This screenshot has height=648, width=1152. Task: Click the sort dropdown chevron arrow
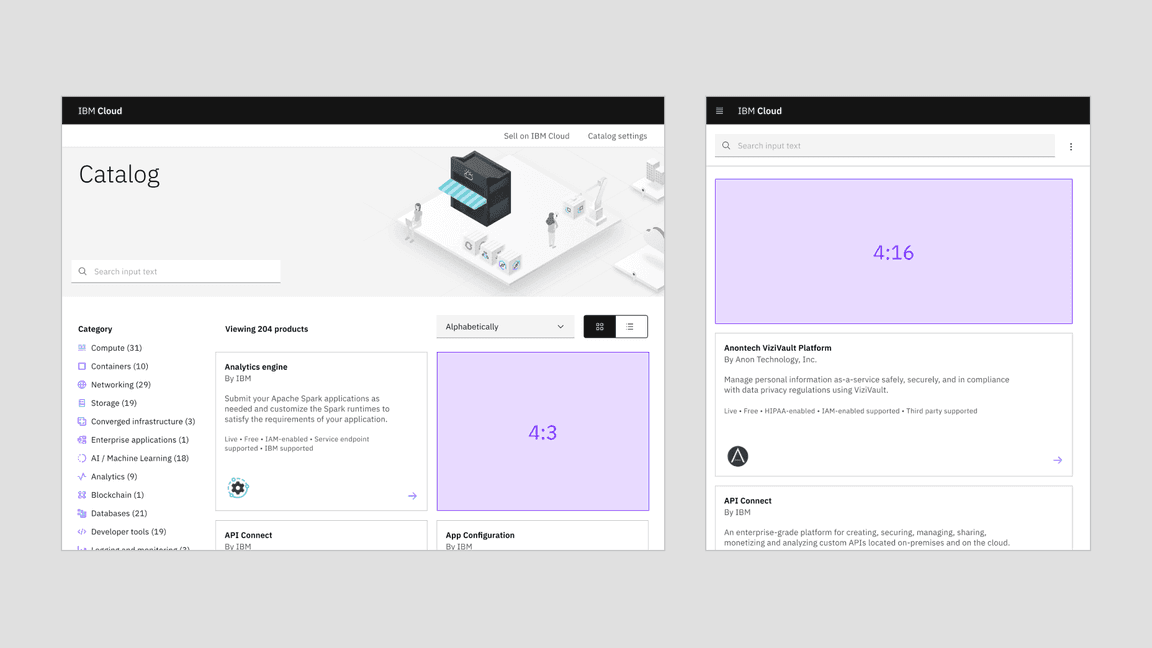pos(560,326)
